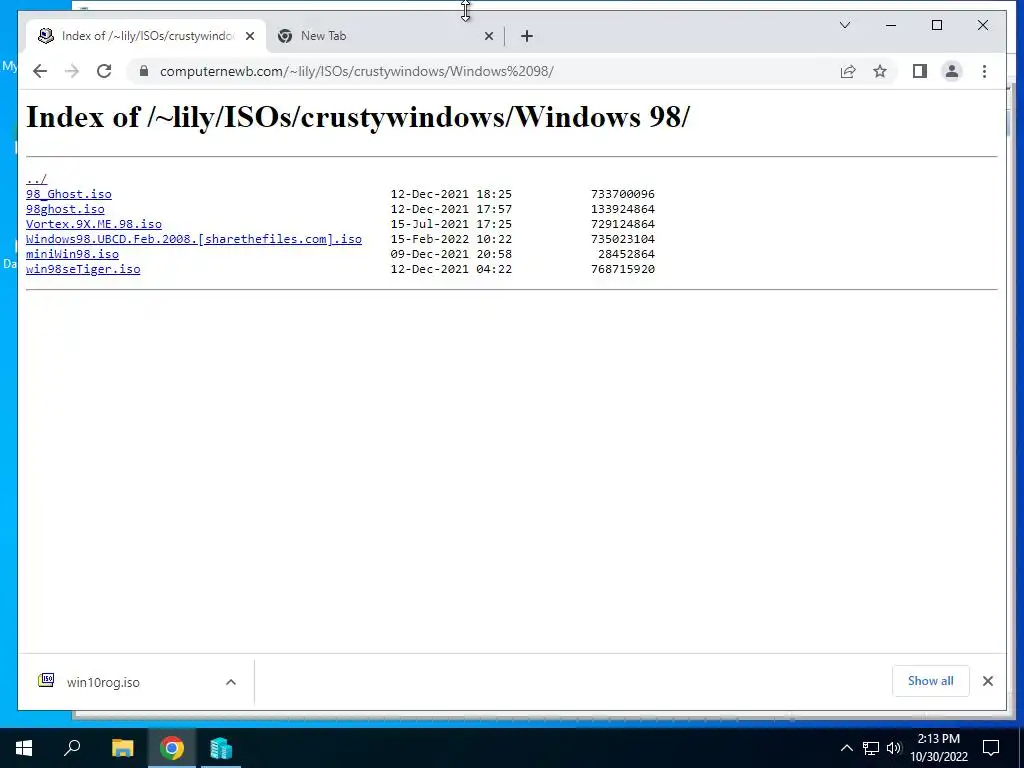The height and width of the screenshot is (768, 1024).
Task: Select size 735023104 text
Action: click(622, 239)
